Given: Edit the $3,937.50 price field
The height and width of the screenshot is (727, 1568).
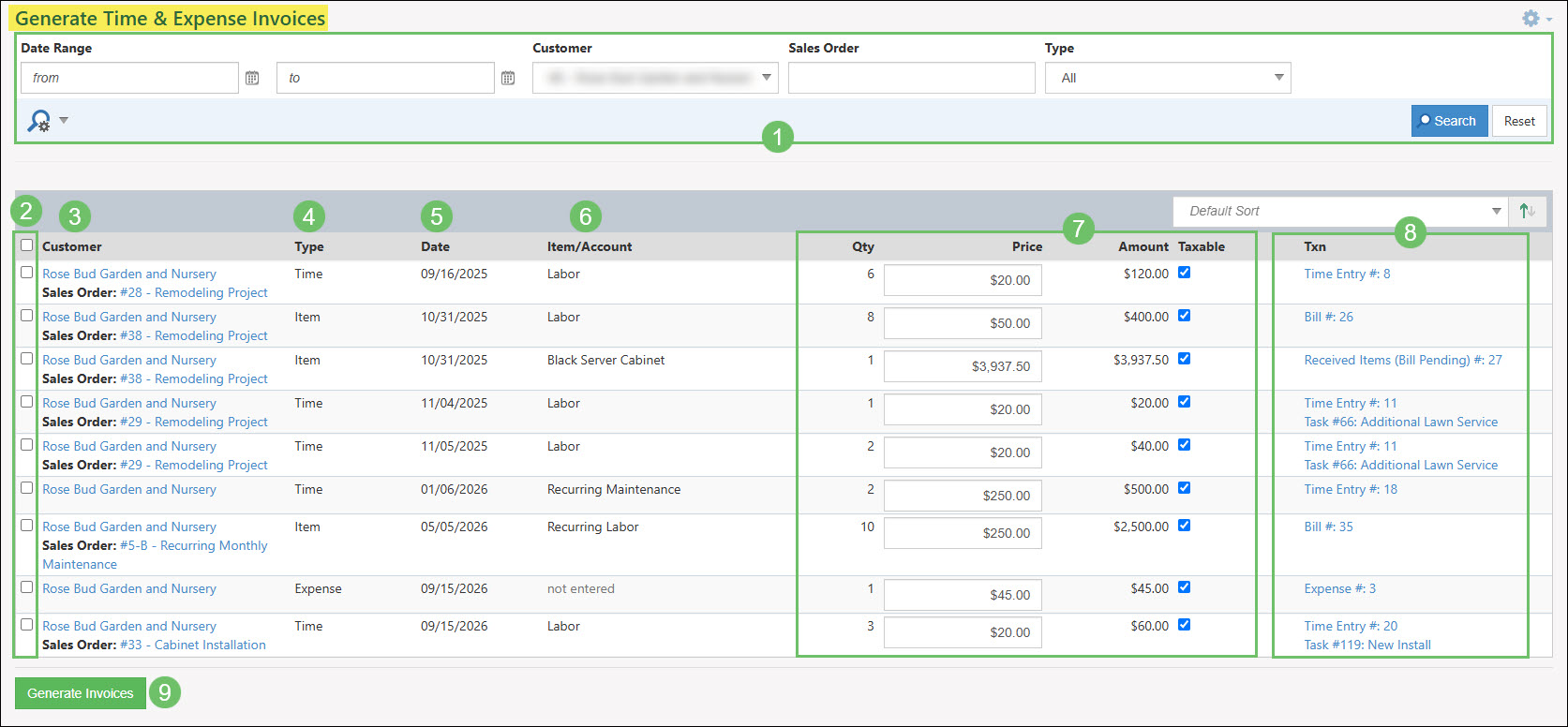Looking at the screenshot, I should pyautogui.click(x=963, y=366).
